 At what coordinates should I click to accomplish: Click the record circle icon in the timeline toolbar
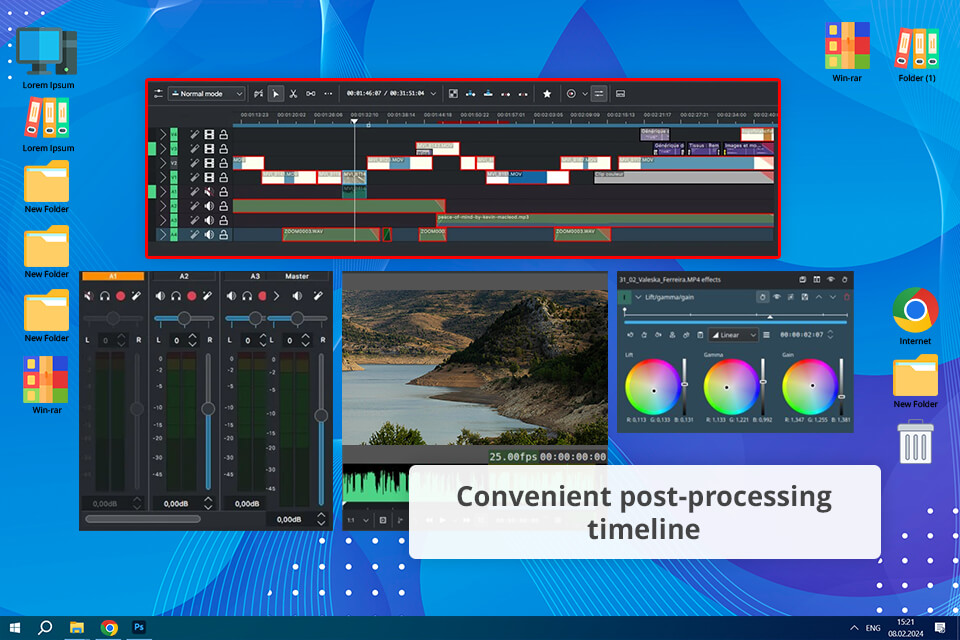point(571,94)
